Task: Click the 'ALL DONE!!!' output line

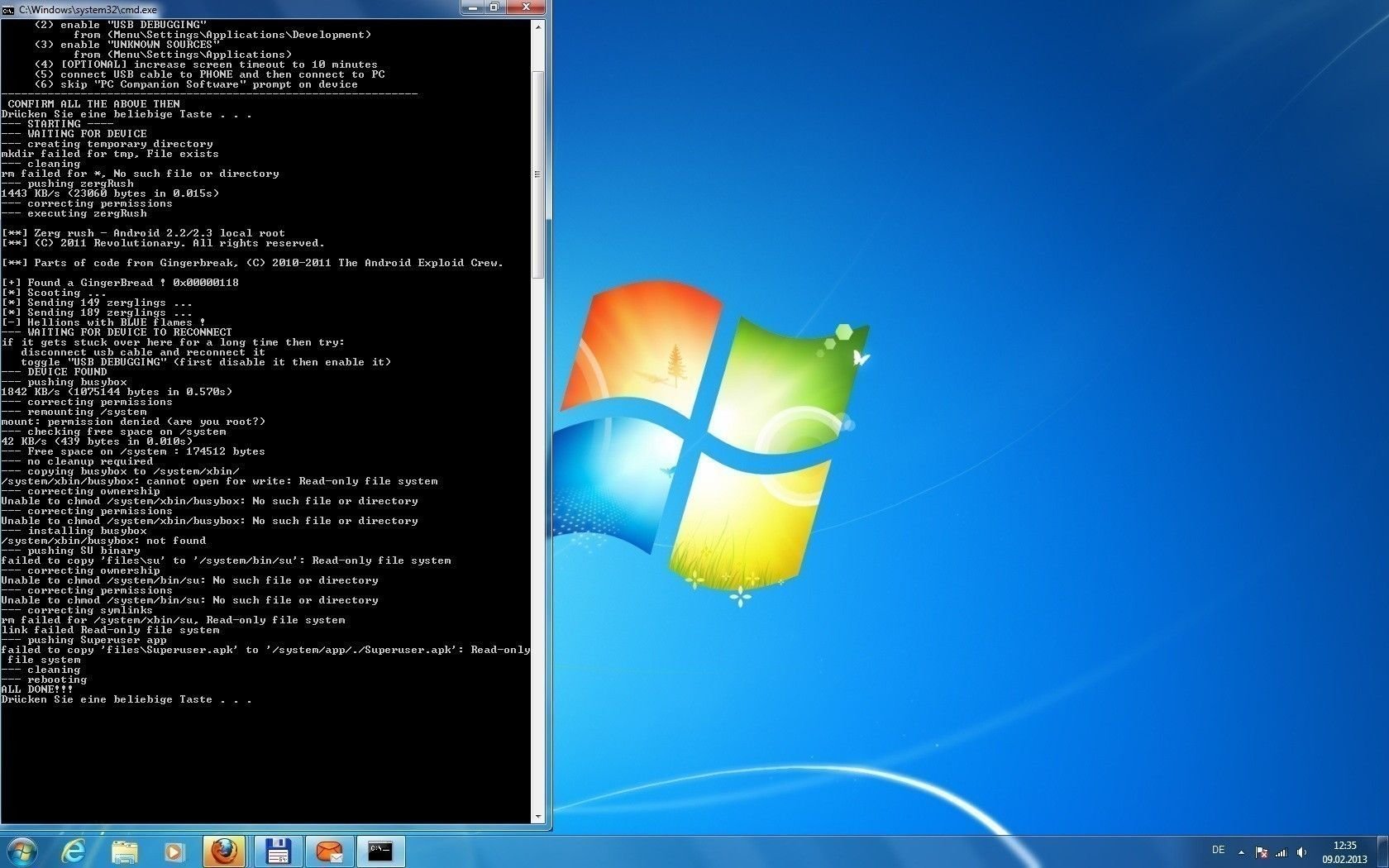Action: point(37,689)
